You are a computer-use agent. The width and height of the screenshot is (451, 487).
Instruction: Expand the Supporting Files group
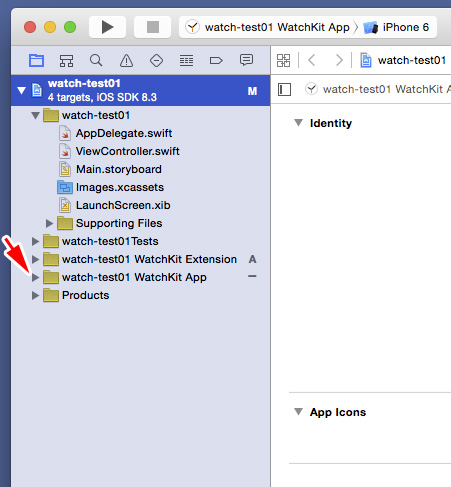49,223
